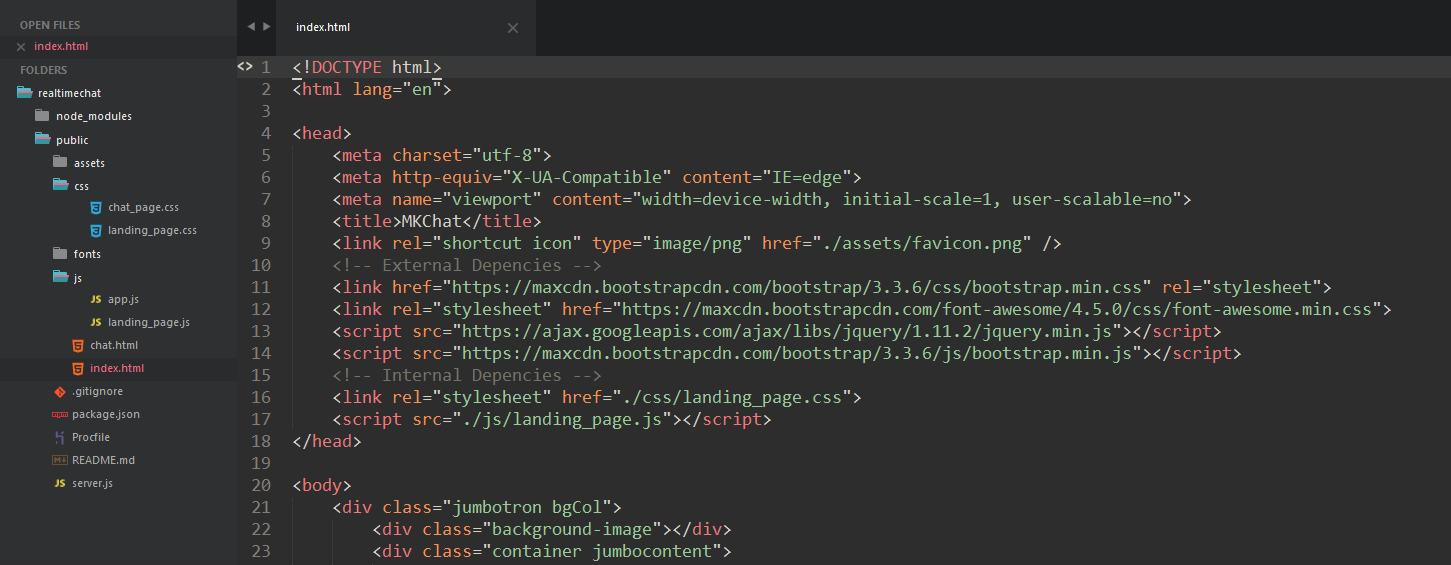1451x565 pixels.
Task: Open package.json from the sidebar
Action: pyautogui.click(x=106, y=414)
